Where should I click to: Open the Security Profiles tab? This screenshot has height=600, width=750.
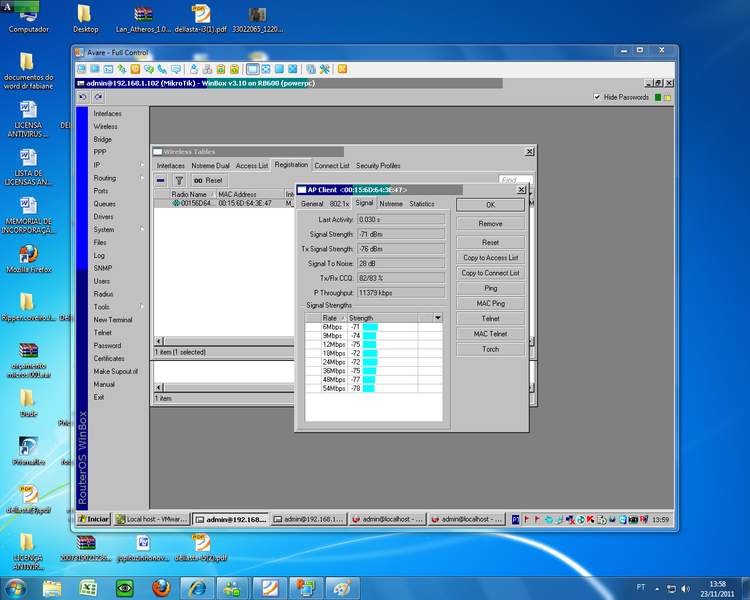tap(378, 165)
